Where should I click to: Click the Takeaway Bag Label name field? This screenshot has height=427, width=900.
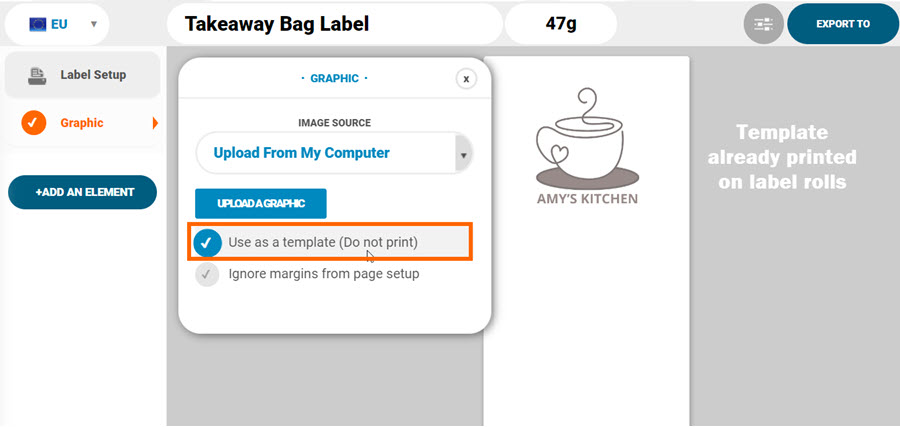(335, 24)
